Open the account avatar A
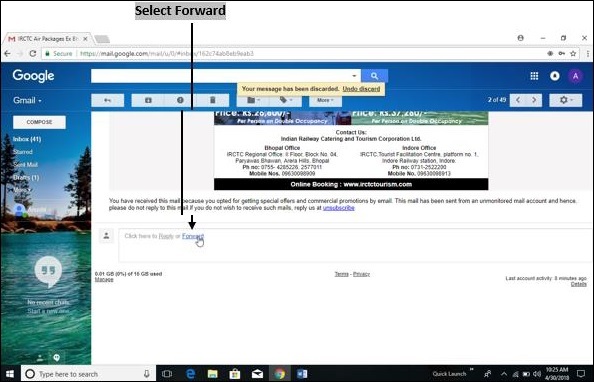Image resolution: width=594 pixels, height=382 pixels. click(x=575, y=76)
